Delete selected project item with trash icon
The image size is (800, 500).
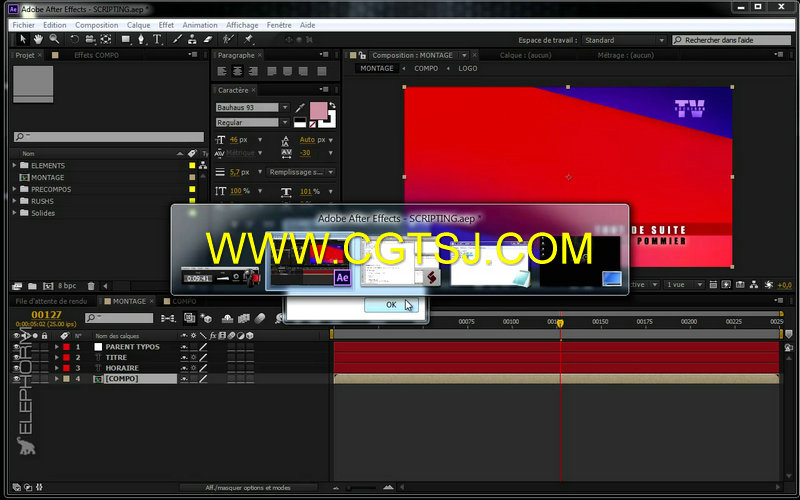click(91, 286)
